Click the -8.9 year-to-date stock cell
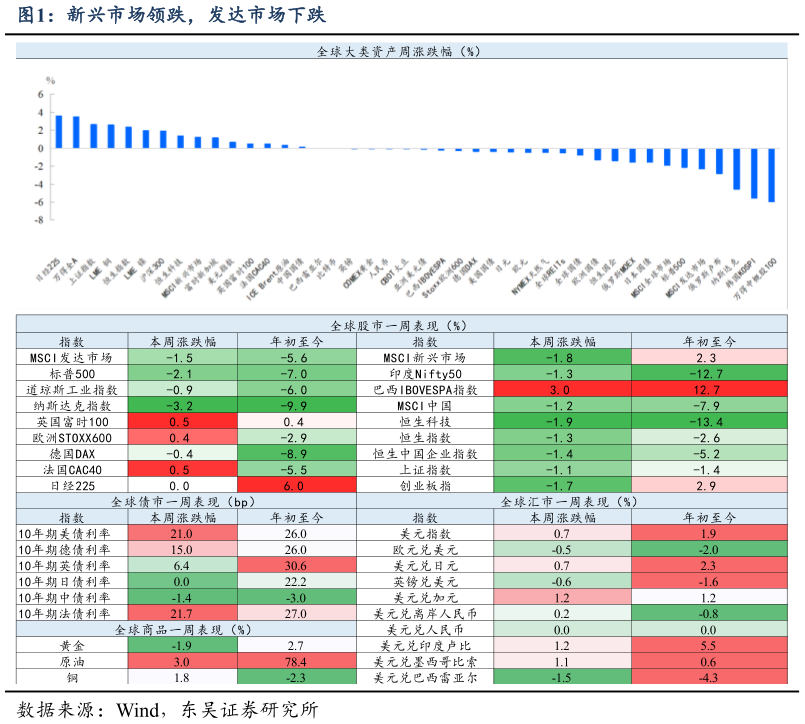The width and height of the screenshot is (805, 724). [x=295, y=453]
